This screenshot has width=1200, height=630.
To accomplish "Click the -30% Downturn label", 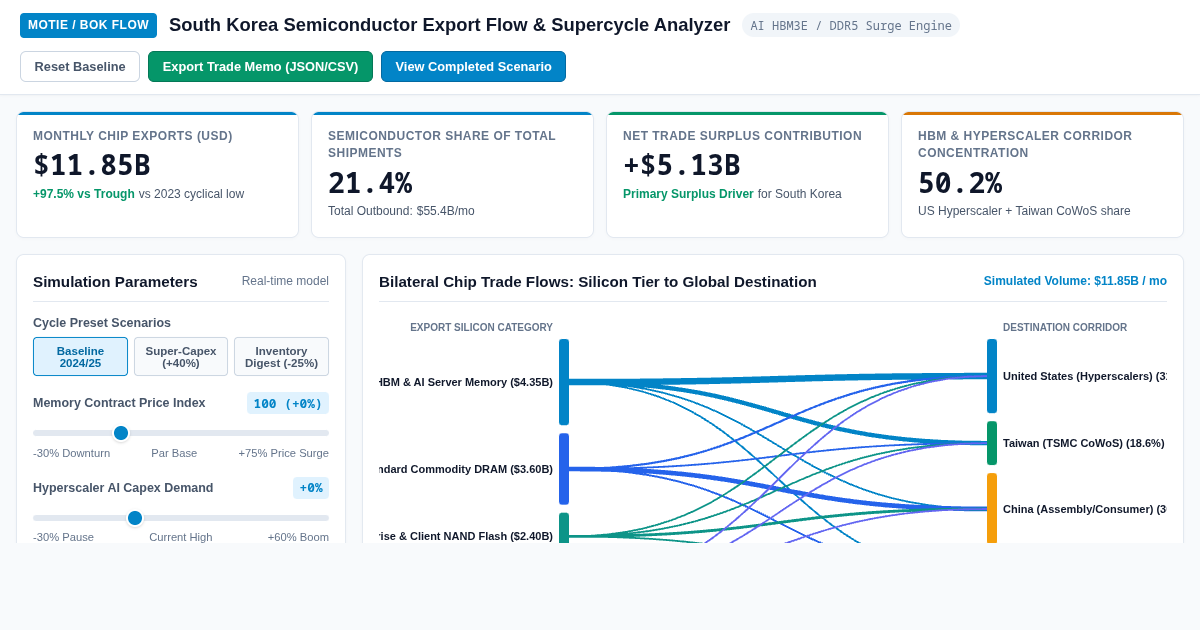I will point(72,453).
